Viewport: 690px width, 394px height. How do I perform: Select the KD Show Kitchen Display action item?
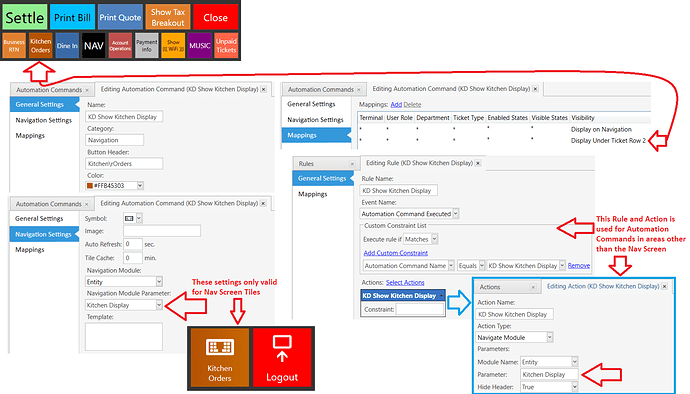tap(403, 295)
